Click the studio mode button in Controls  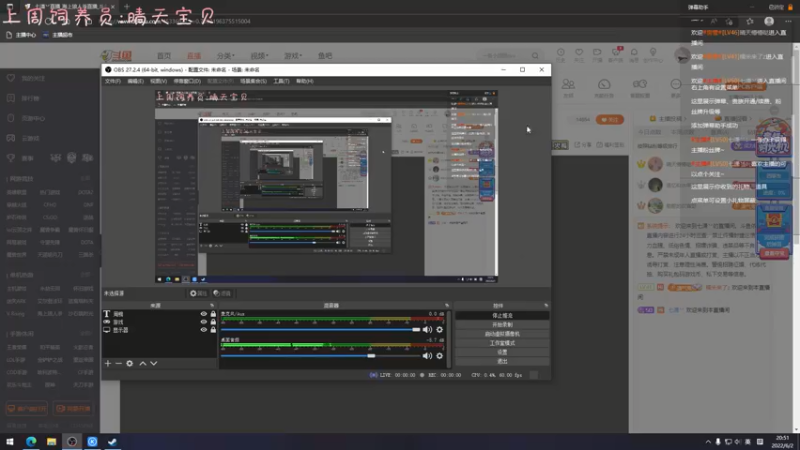pyautogui.click(x=502, y=343)
